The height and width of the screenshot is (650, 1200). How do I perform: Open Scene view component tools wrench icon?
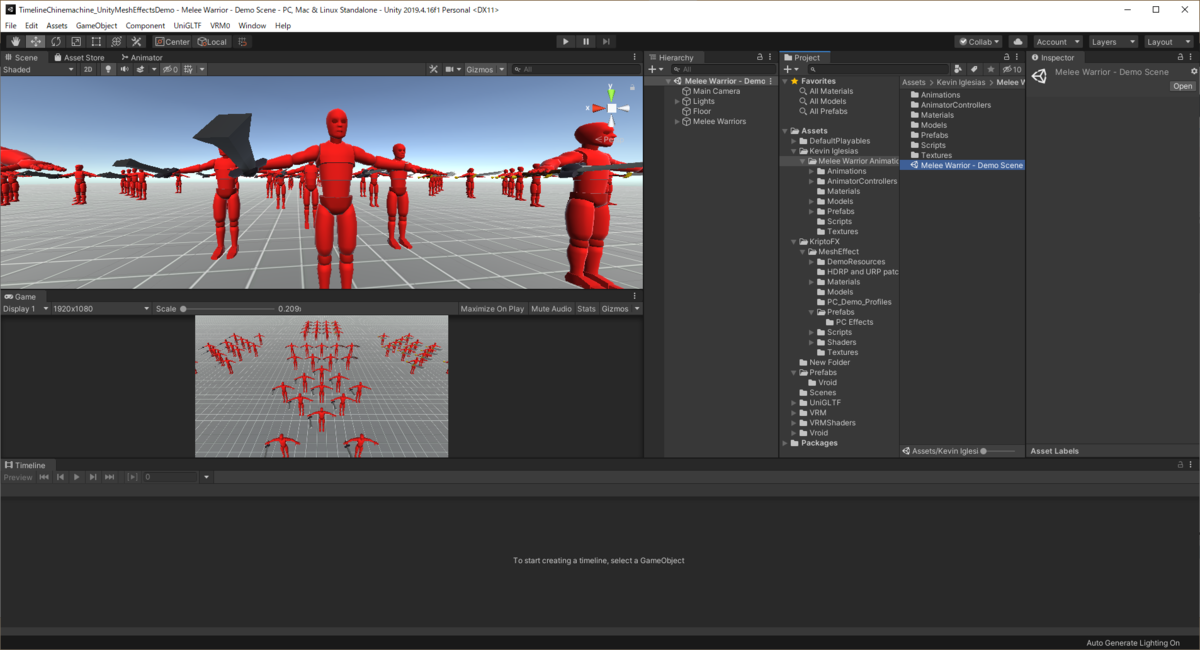tap(434, 70)
